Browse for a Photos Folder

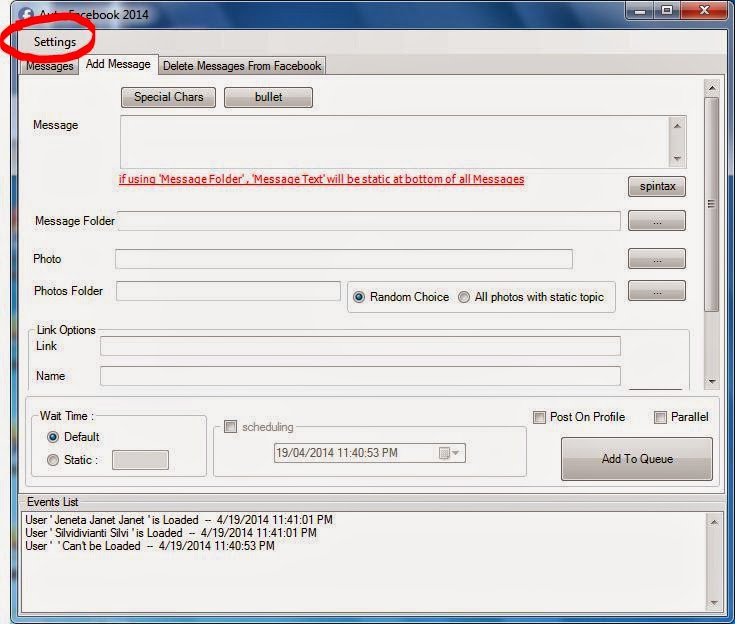coord(657,291)
